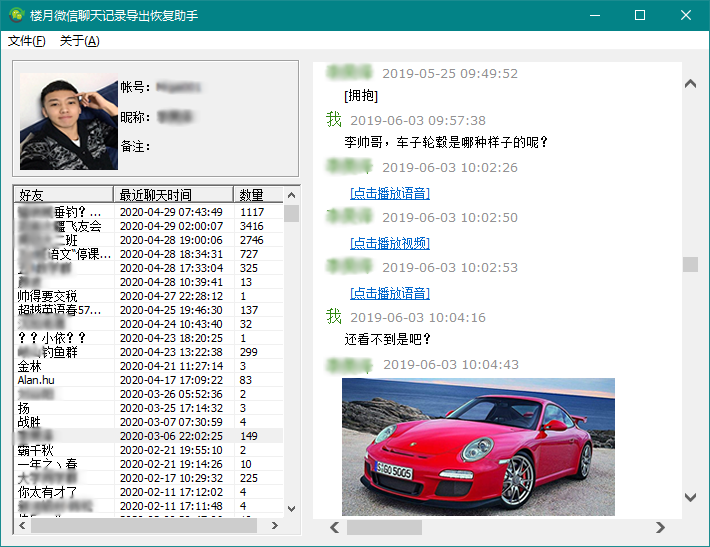Sort list by 最近聊天时间 column header
Viewport: 710px width, 547px height.
174,195
